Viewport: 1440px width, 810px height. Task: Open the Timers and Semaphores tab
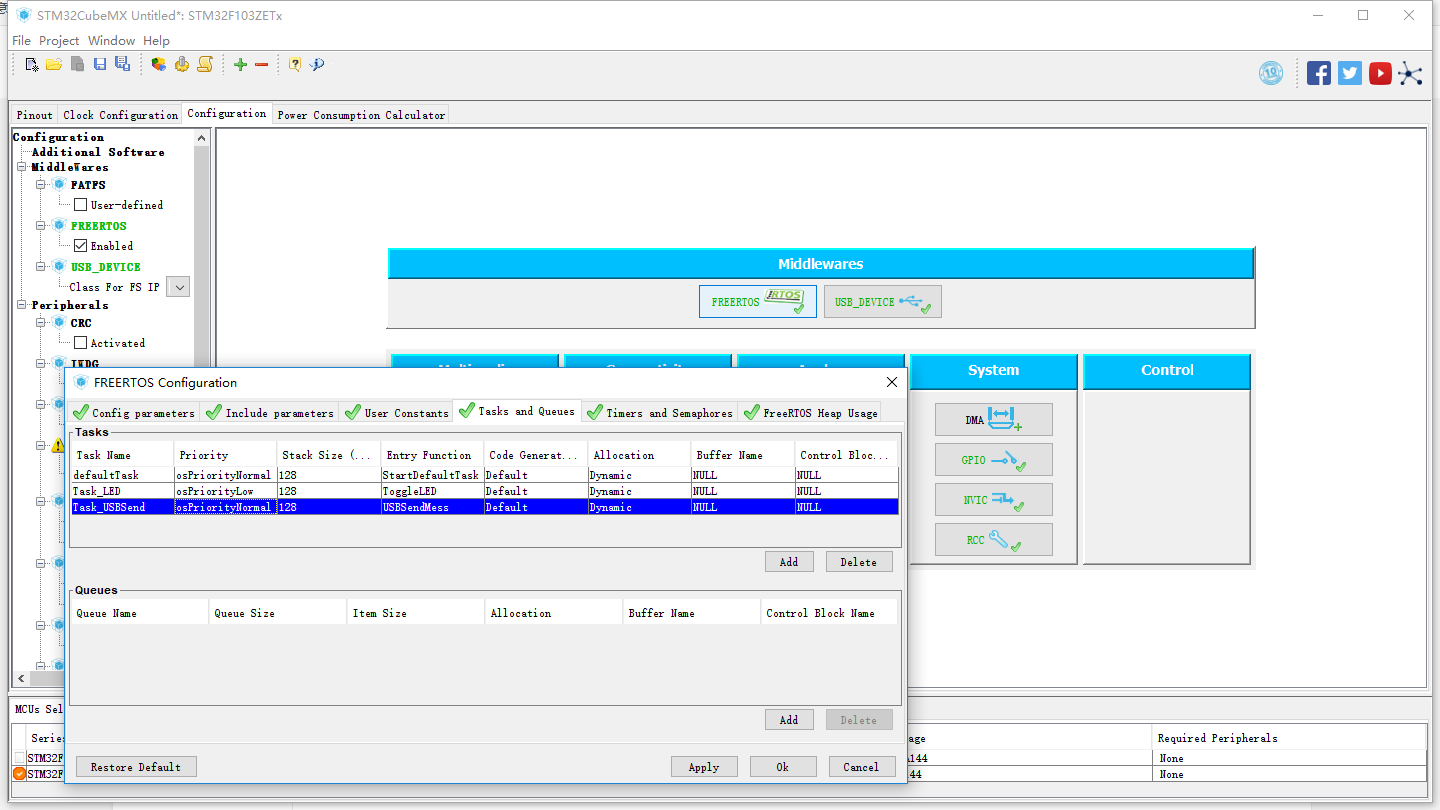tap(659, 412)
